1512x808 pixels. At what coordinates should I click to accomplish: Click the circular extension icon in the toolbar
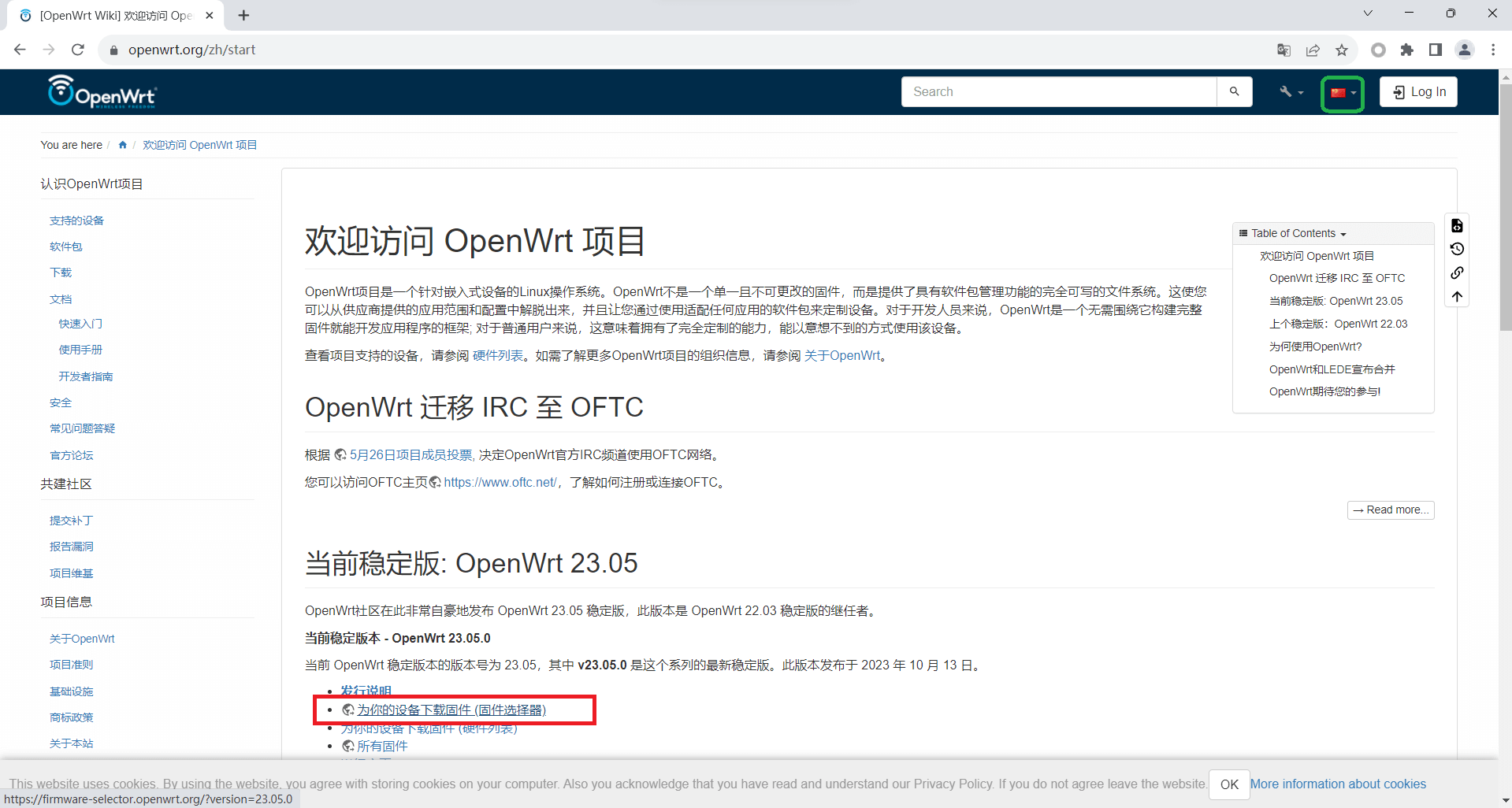[1378, 50]
